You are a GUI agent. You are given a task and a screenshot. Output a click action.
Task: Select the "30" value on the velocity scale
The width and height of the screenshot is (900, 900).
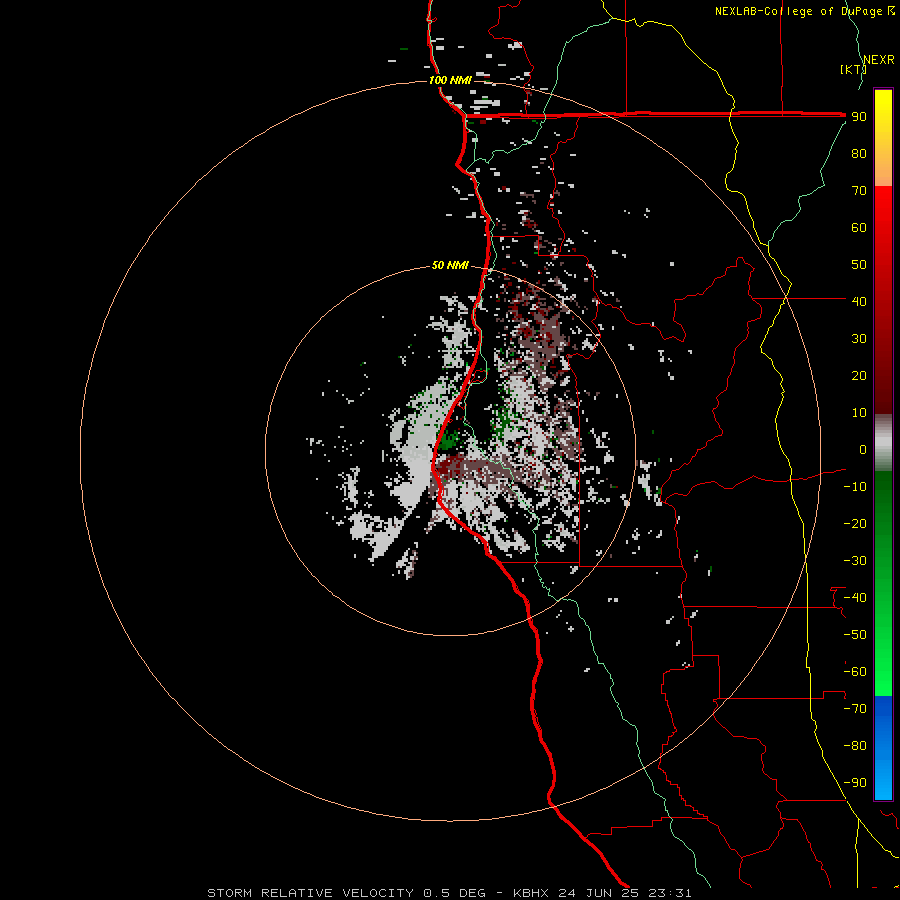(x=859, y=339)
